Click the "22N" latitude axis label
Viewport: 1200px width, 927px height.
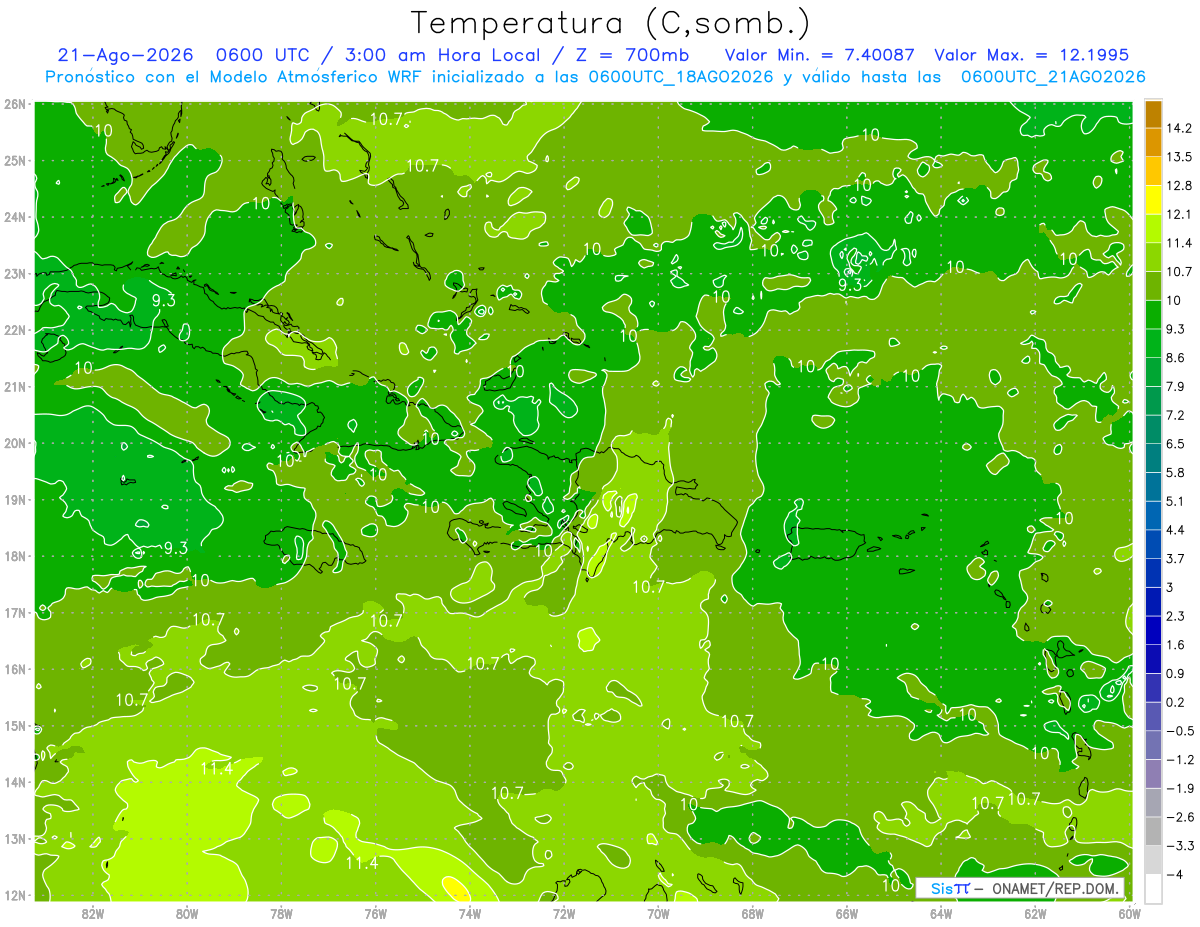pos(14,330)
